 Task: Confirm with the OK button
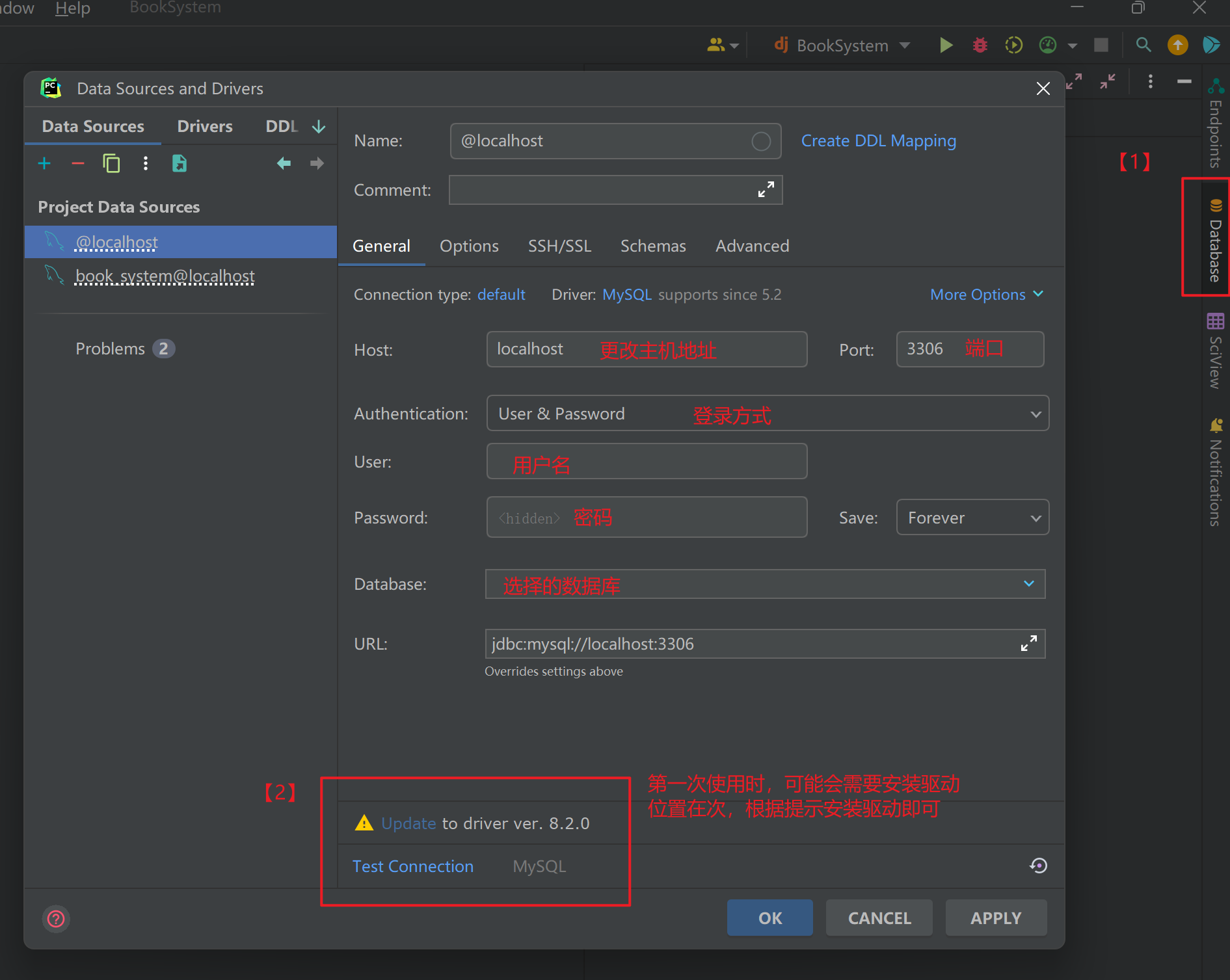point(770,918)
